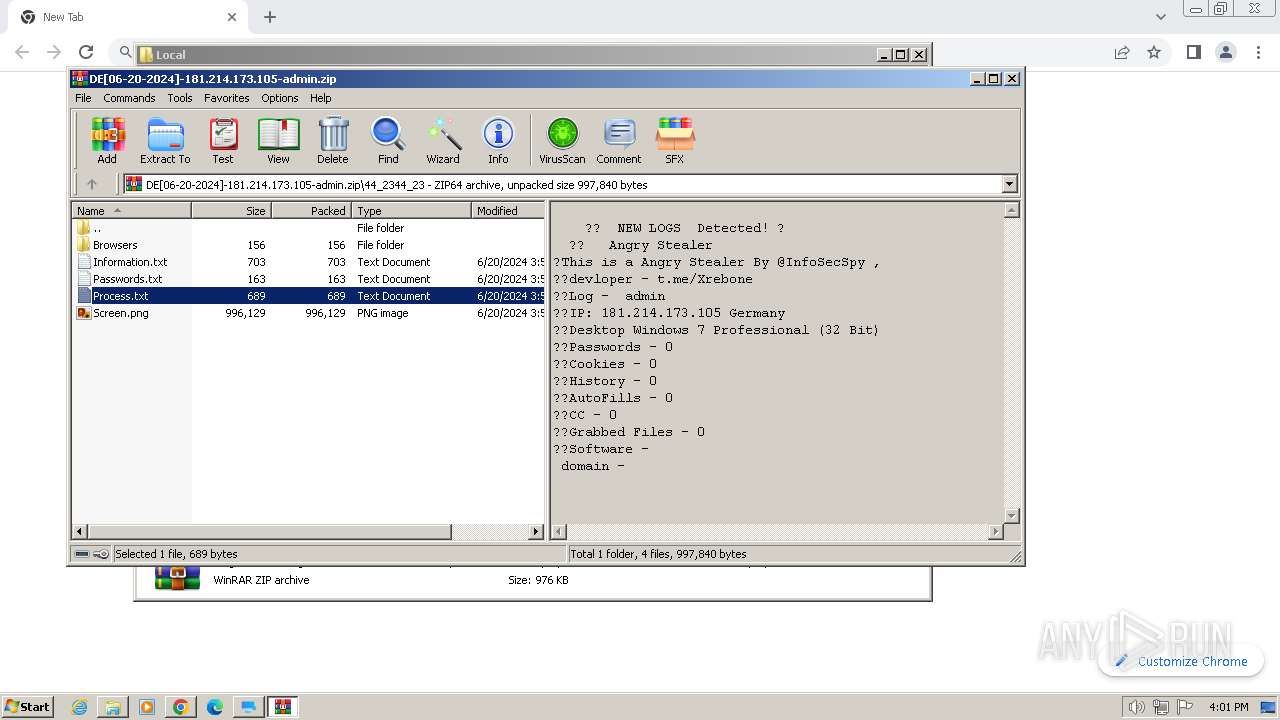Click the Extract To toolbar icon
Screen dimensions: 1280x720
165,140
